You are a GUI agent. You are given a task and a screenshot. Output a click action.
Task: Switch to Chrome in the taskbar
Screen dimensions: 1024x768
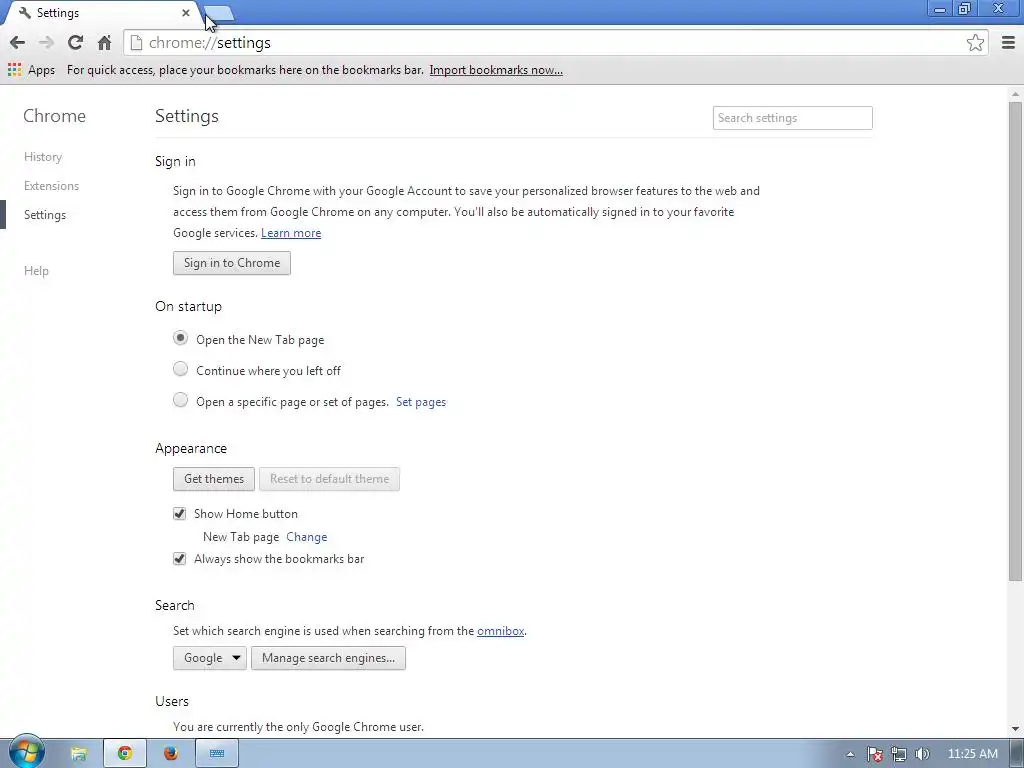[x=125, y=754]
